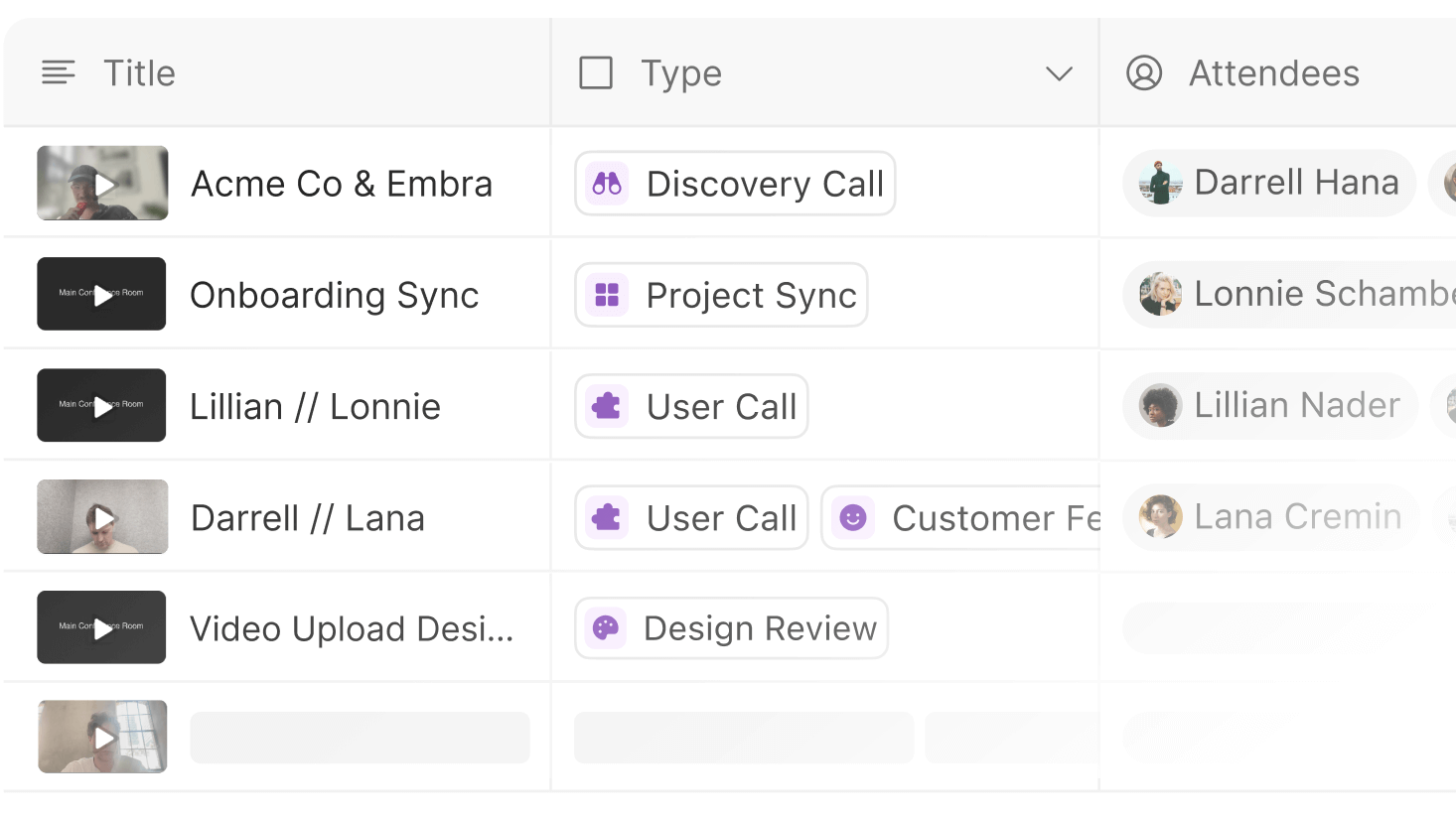The width and height of the screenshot is (1456, 819).
Task: Play the Onboarding Sync recording thumbnail
Action: [102, 295]
